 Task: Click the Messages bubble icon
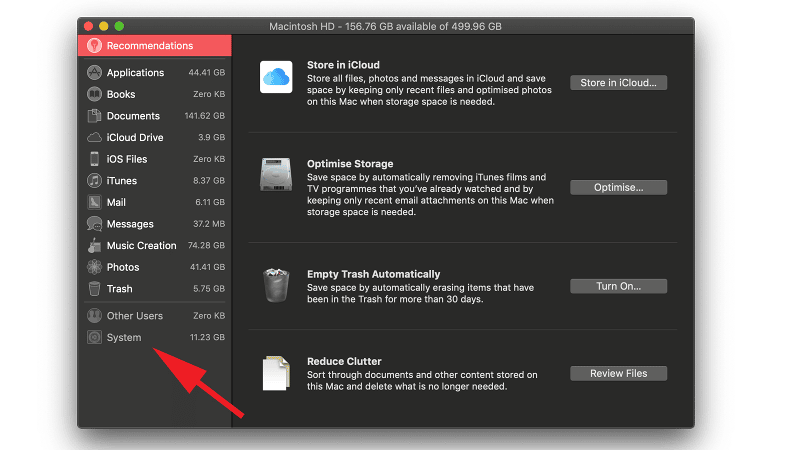point(94,223)
